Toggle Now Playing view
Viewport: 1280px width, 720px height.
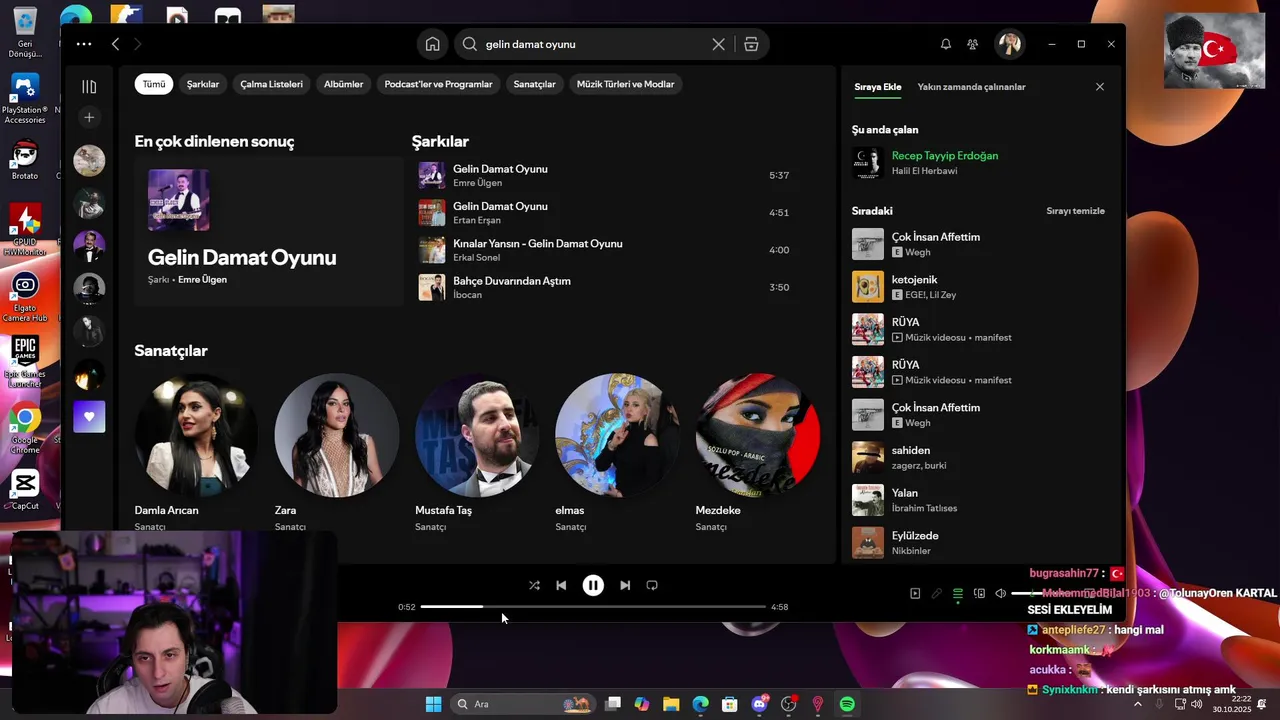click(x=915, y=593)
